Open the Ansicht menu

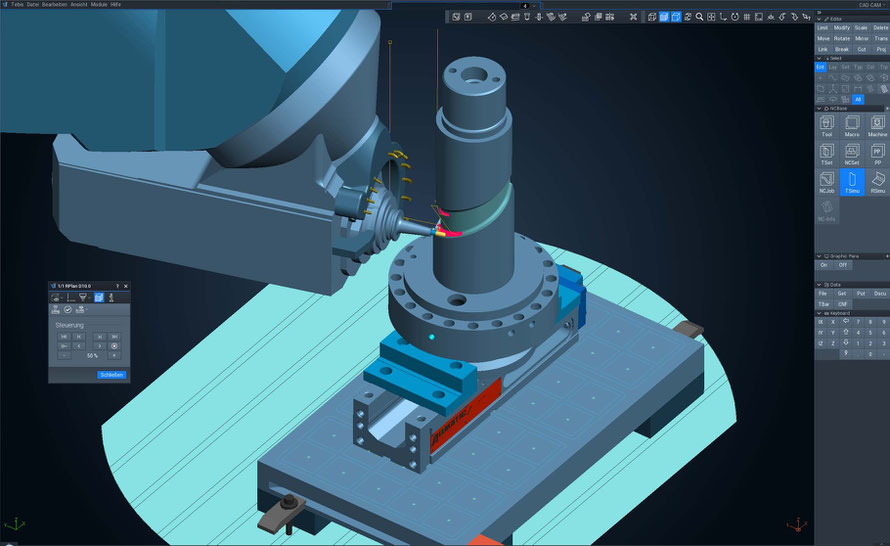[x=79, y=5]
